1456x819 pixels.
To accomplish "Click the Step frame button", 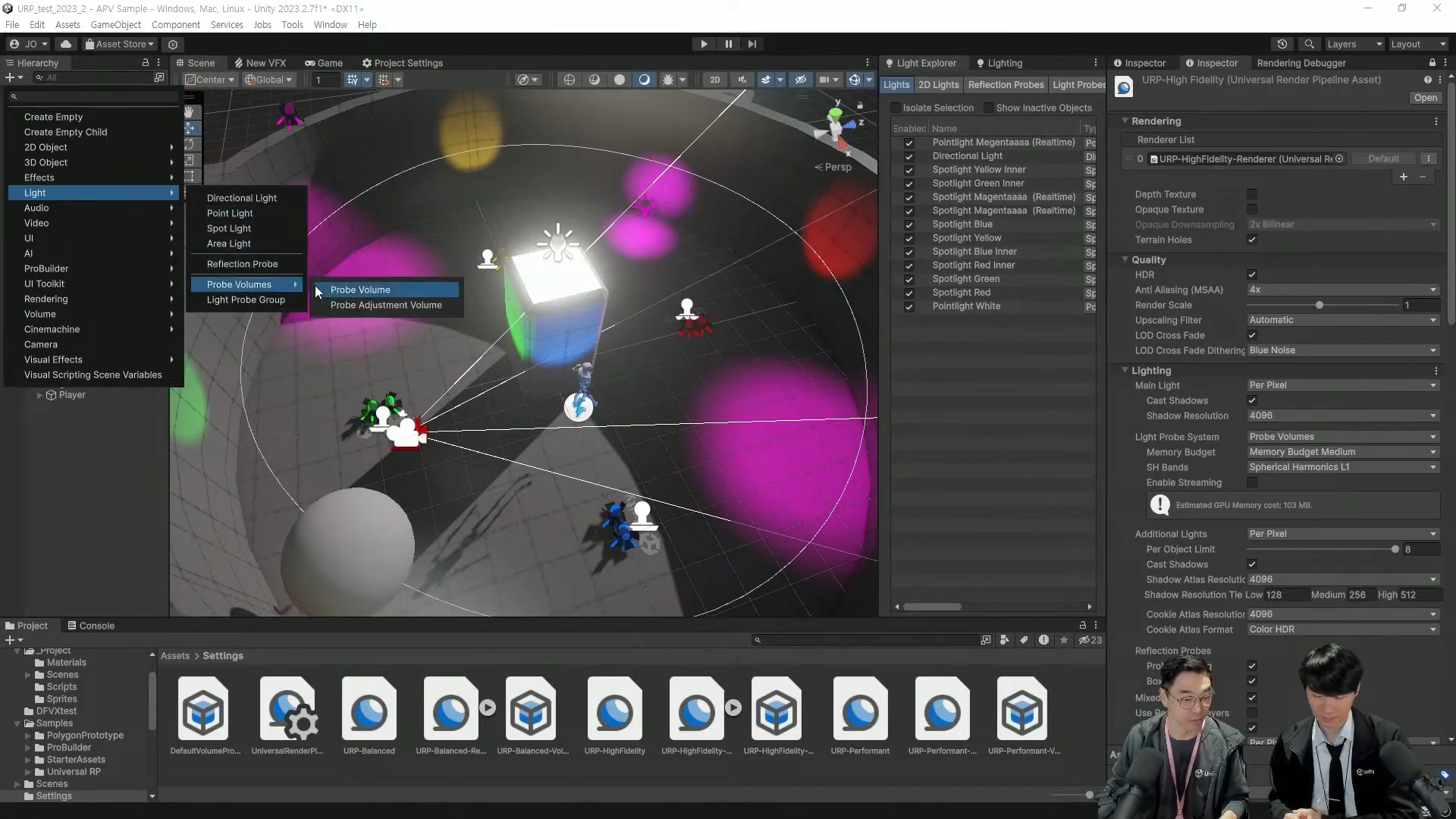I will pos(752,44).
